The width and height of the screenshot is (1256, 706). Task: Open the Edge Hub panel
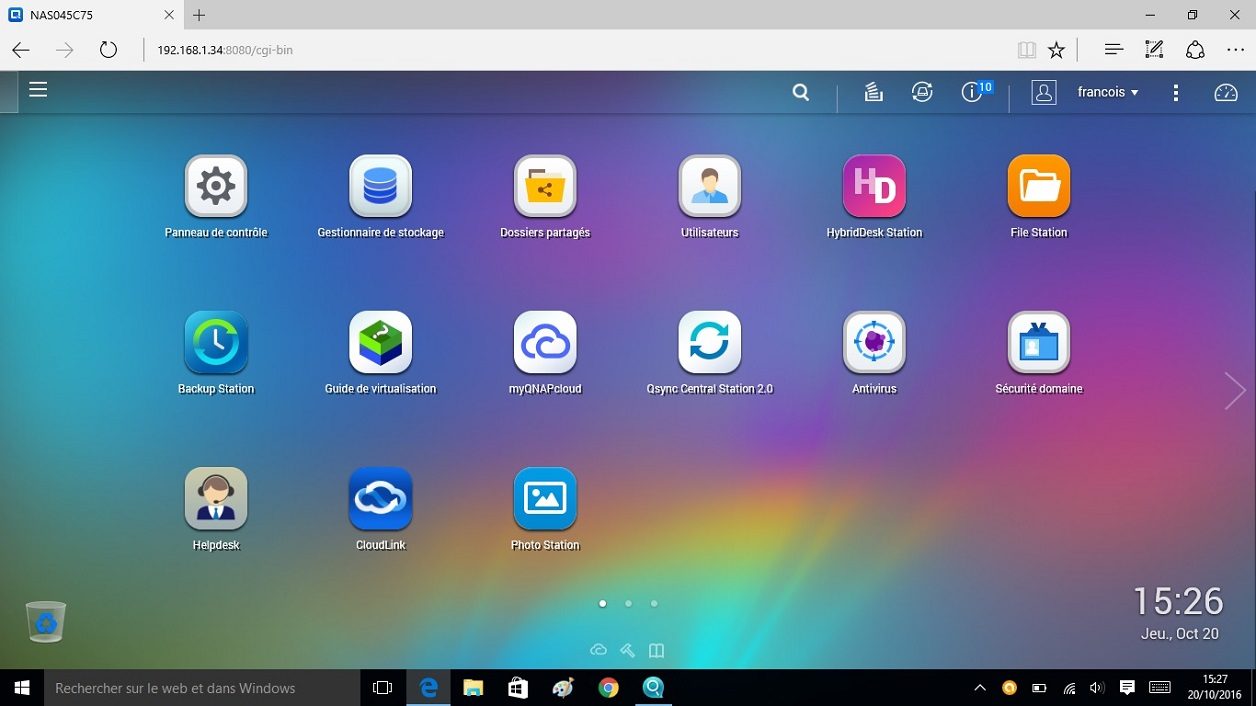(x=1113, y=49)
